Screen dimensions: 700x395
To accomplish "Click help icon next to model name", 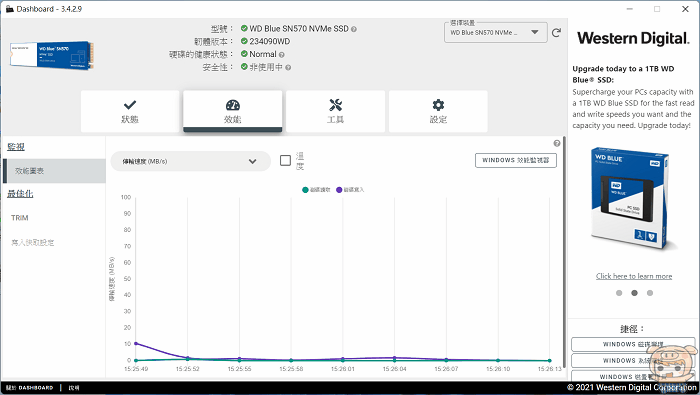I will 354,29.
